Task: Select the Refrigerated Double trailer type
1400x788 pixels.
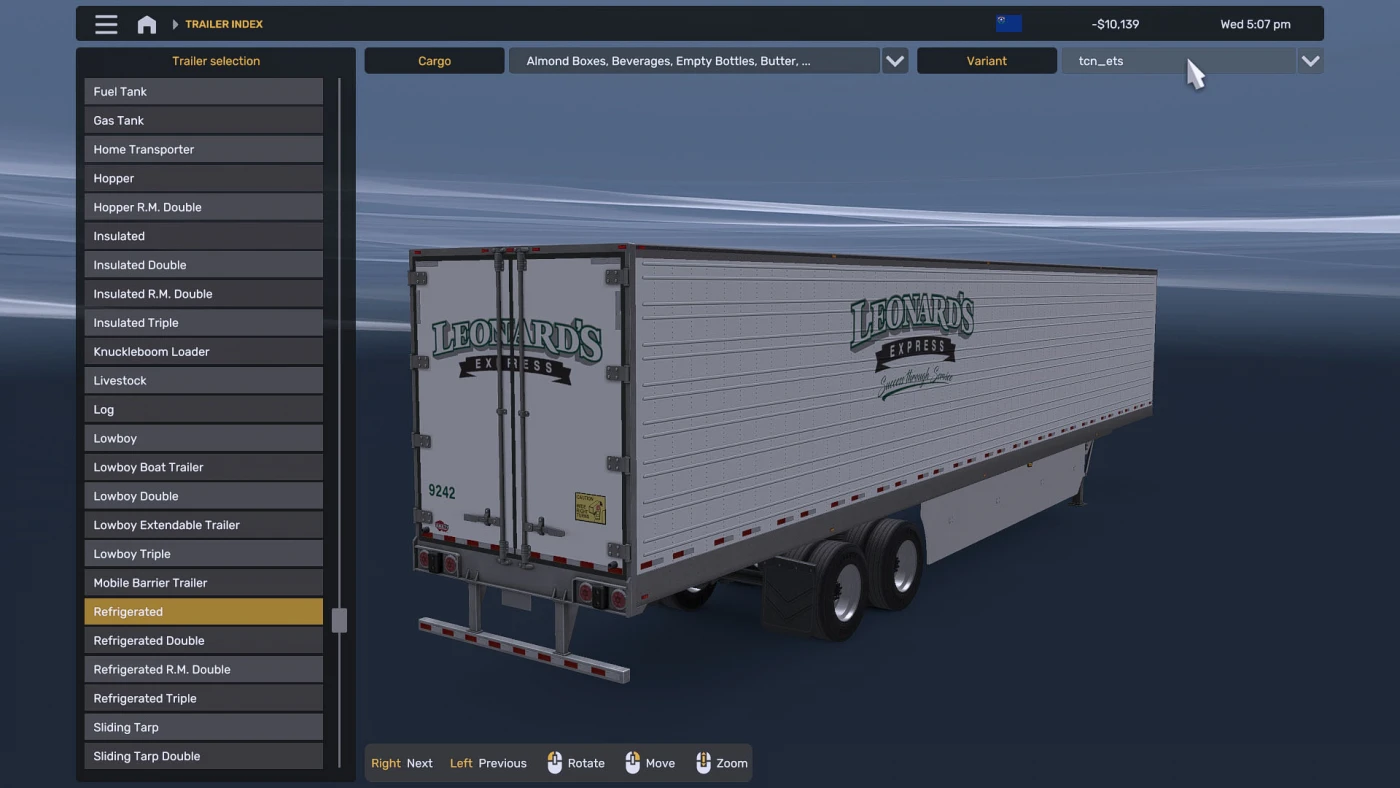Action: click(x=203, y=640)
